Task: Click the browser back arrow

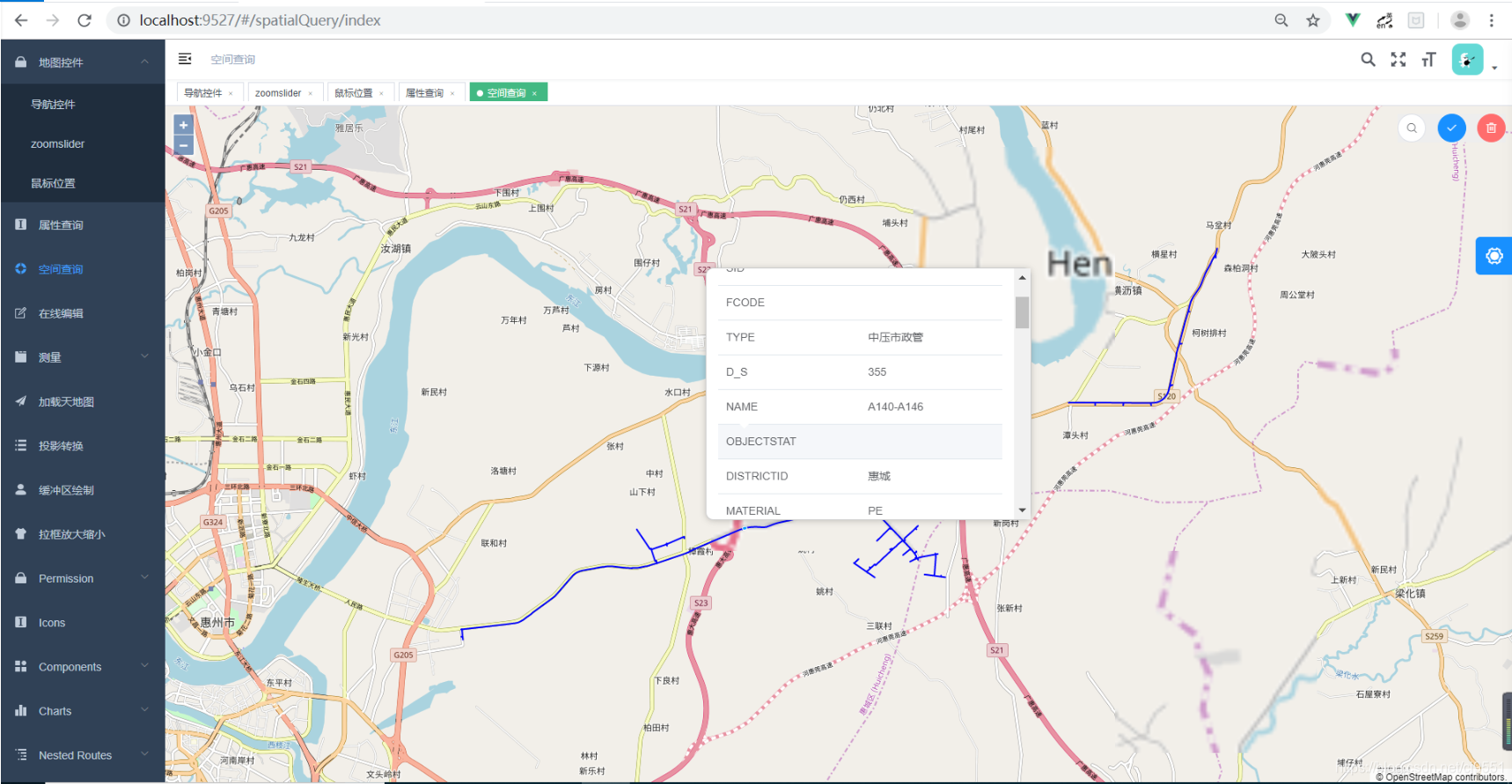Action: pyautogui.click(x=21, y=20)
